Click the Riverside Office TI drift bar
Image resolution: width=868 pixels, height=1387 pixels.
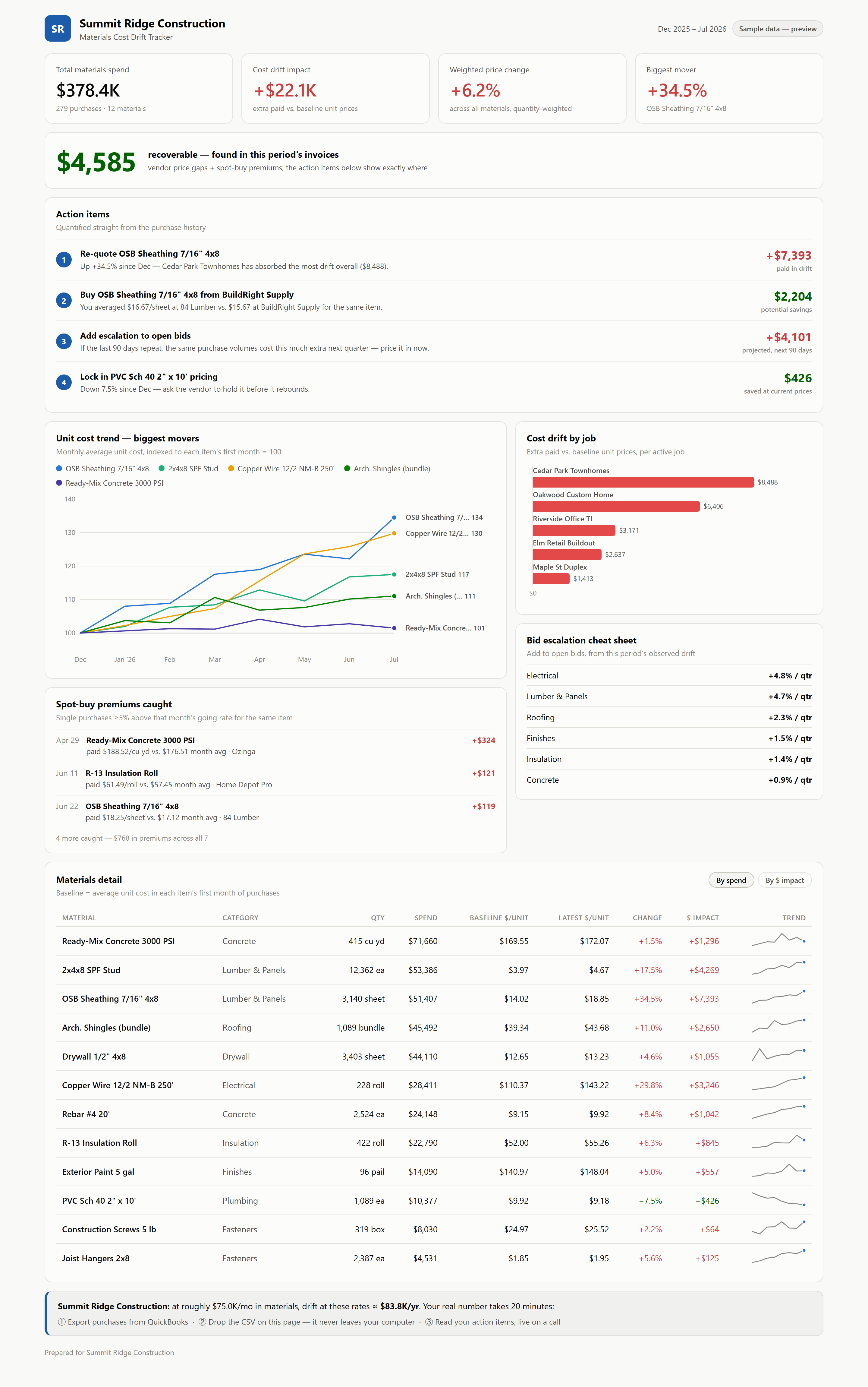click(574, 530)
